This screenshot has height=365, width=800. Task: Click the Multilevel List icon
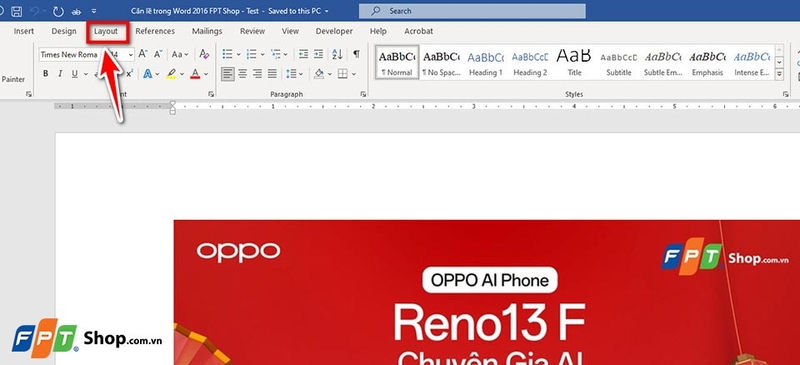point(276,54)
